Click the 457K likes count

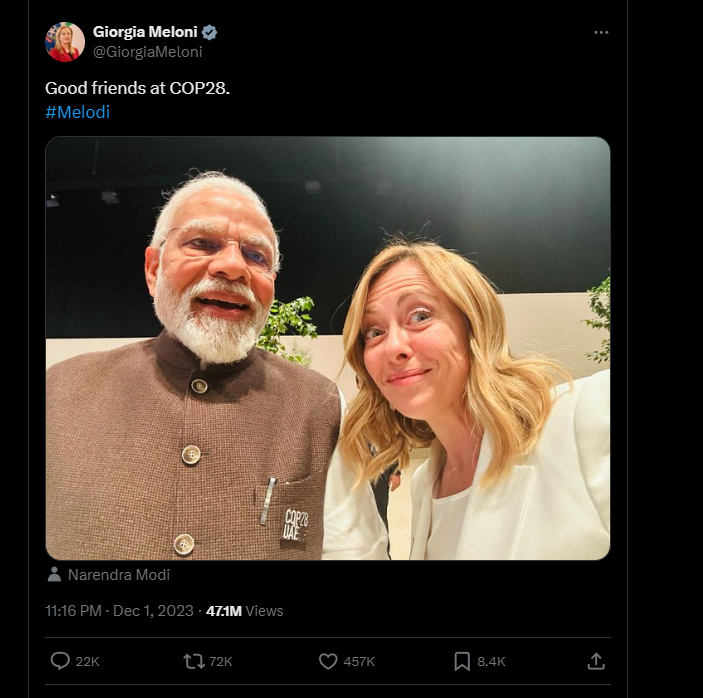coord(360,661)
